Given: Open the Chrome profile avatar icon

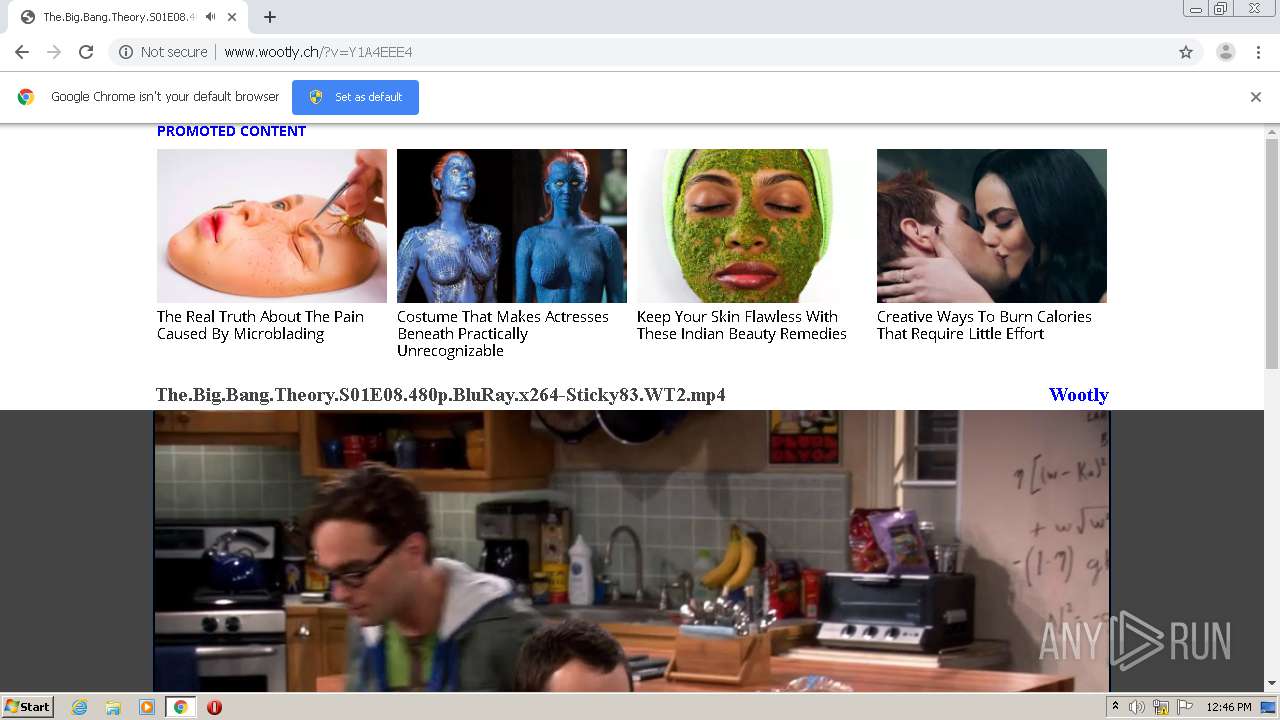Looking at the screenshot, I should click(x=1225, y=52).
